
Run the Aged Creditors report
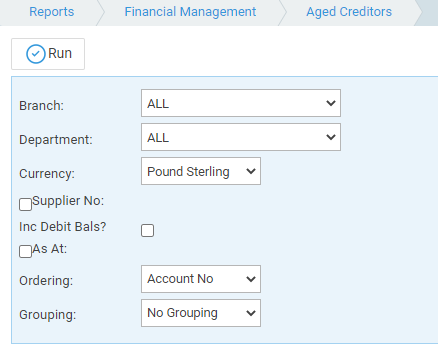click(x=48, y=54)
